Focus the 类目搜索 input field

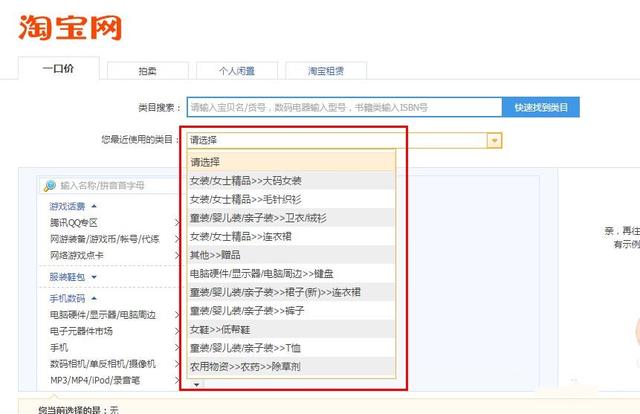point(344,107)
